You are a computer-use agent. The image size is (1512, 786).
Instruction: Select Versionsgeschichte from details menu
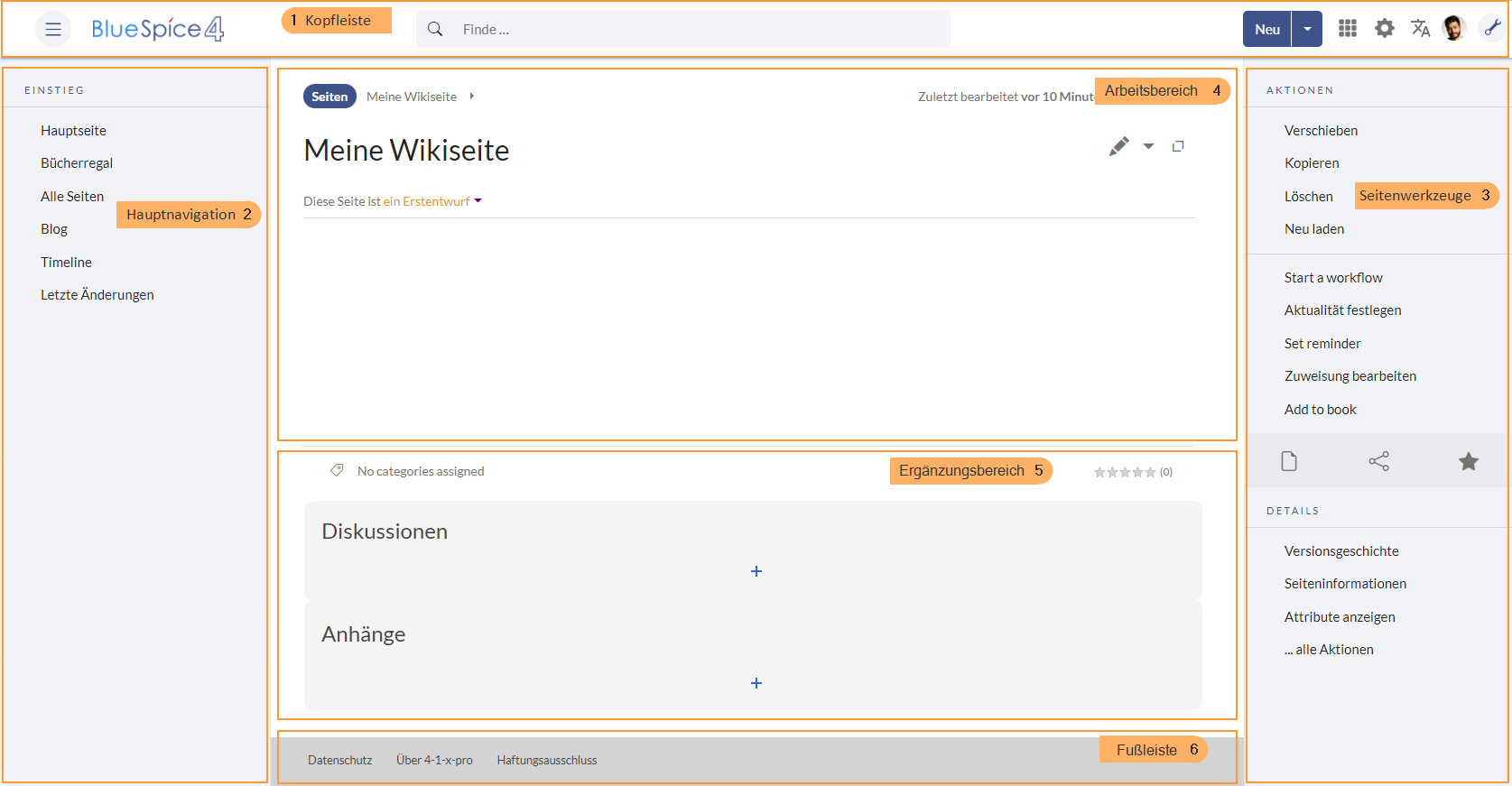pyautogui.click(x=1341, y=551)
